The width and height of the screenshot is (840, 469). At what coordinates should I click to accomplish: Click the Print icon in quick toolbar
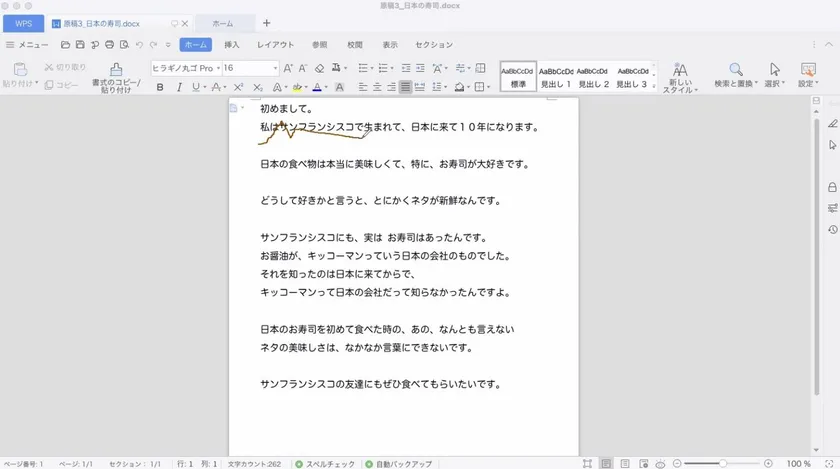click(109, 45)
